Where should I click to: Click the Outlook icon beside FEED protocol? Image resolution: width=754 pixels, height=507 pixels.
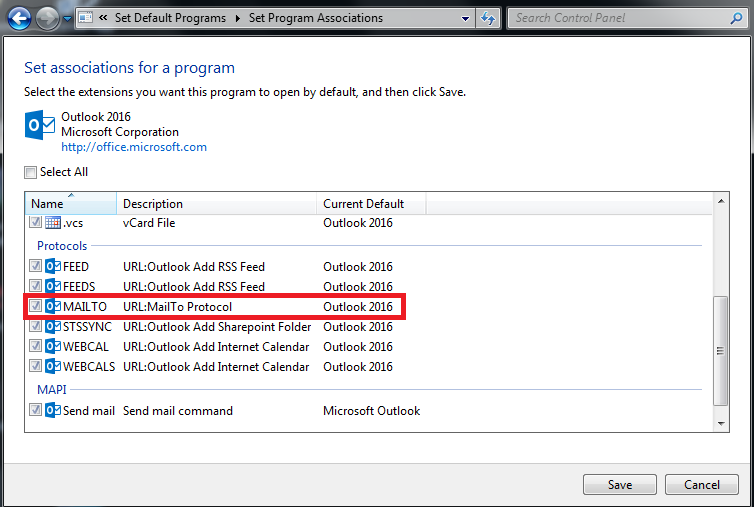[x=54, y=266]
